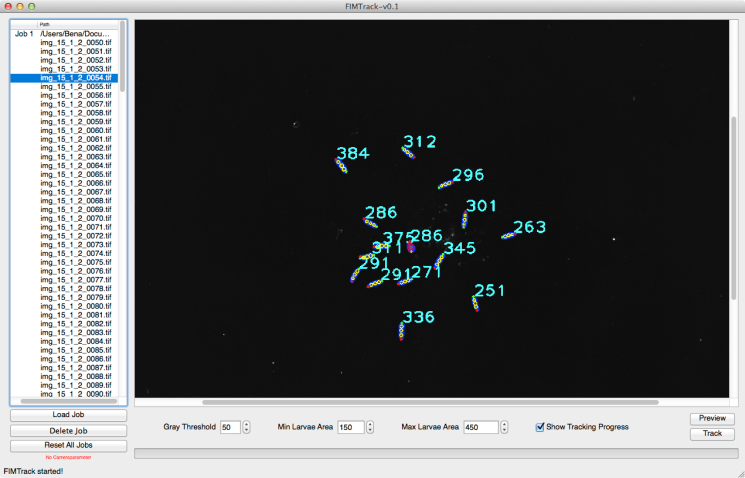
Task: Choose img_15_1_2_0089.tif from the job list
Action: [76, 385]
